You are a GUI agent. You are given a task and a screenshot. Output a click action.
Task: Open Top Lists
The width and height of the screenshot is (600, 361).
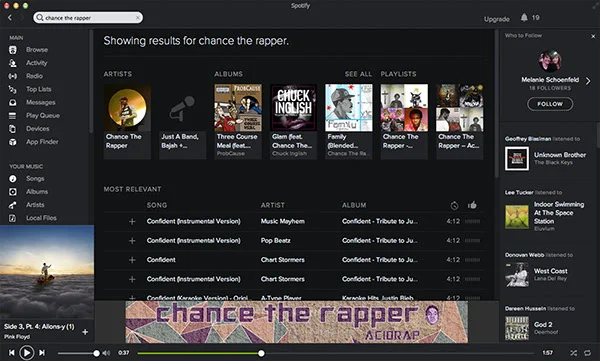[38, 89]
